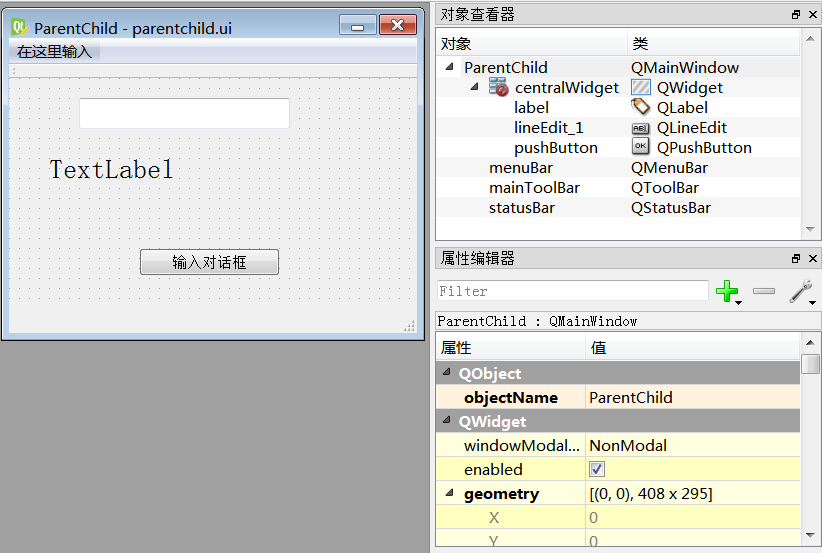The image size is (822, 553).
Task: Close the Property Editor panel
Action: pos(813,258)
